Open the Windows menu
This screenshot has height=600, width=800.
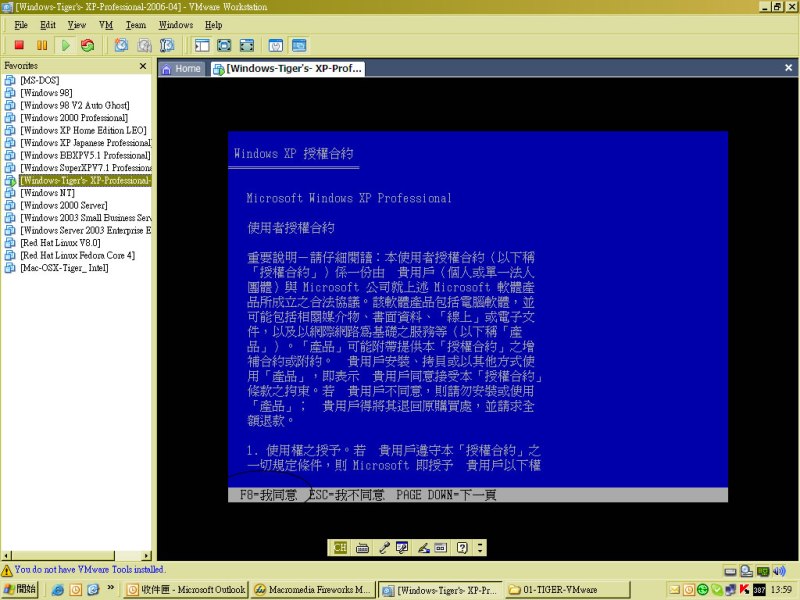176,25
